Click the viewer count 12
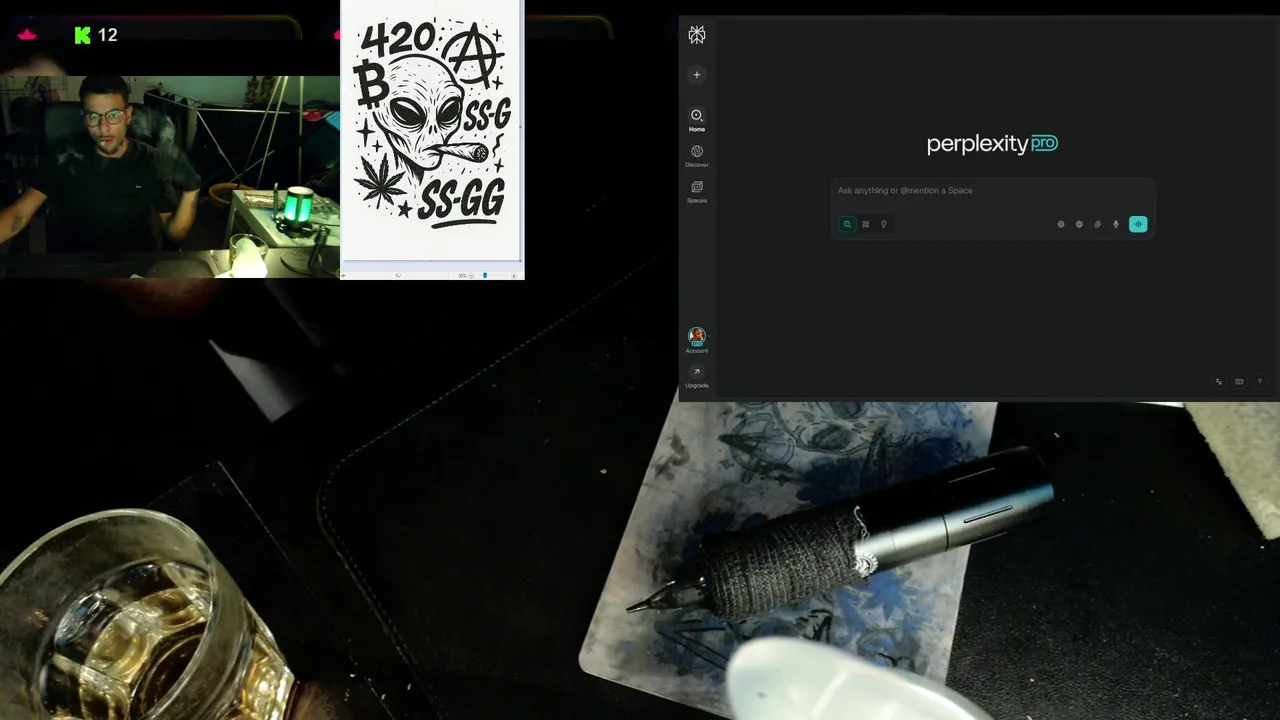The height and width of the screenshot is (720, 1280). pyautogui.click(x=108, y=35)
